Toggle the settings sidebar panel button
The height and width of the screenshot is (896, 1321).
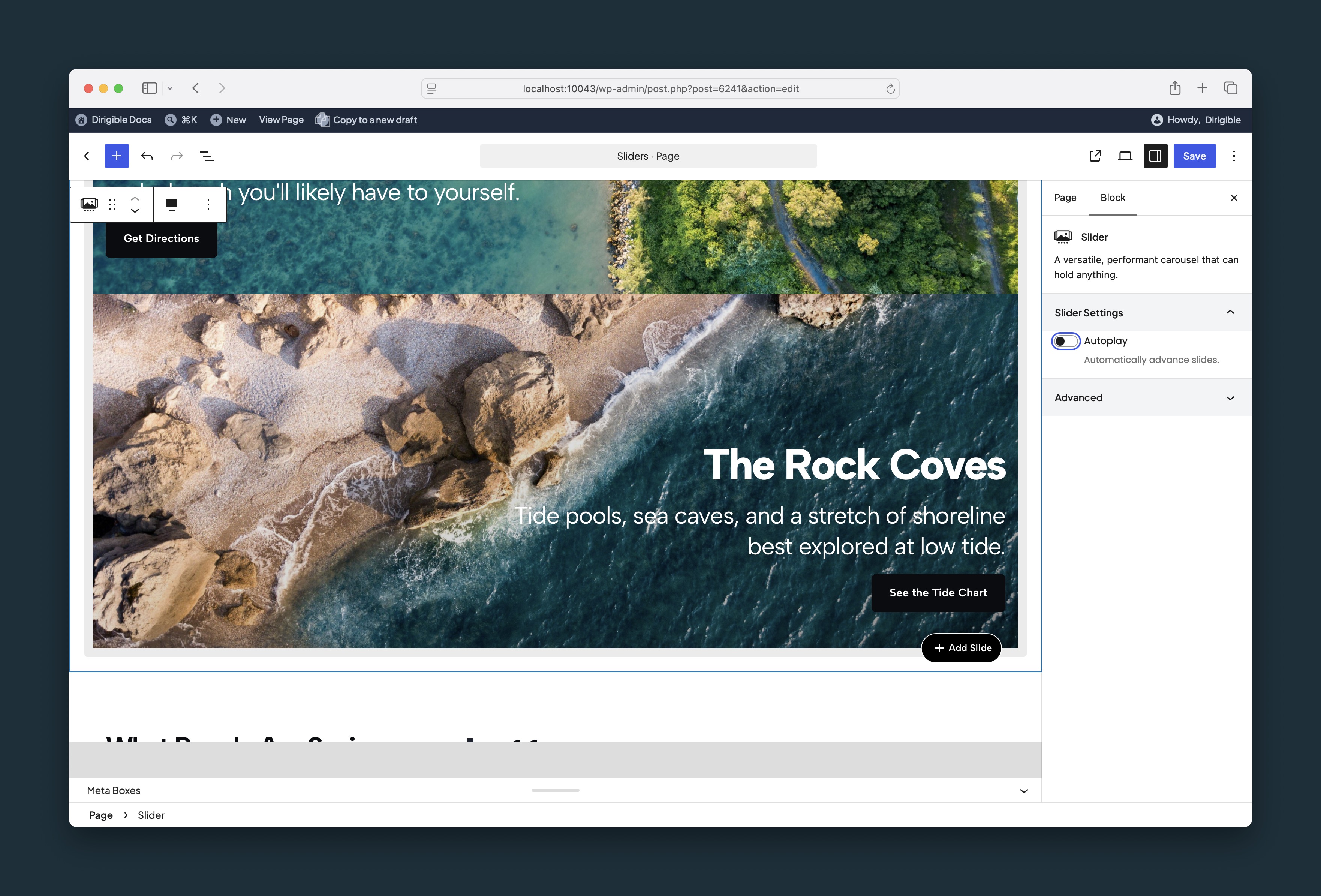[1155, 156]
